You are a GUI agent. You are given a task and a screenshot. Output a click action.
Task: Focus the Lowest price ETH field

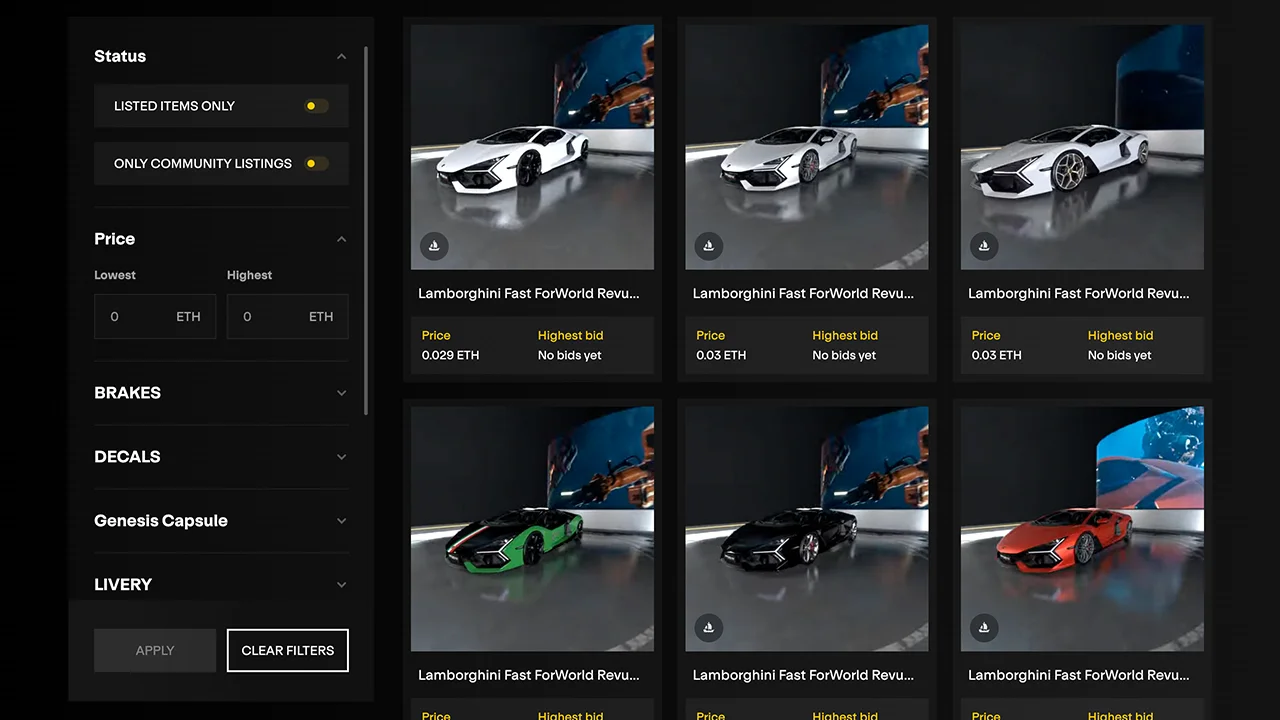155,316
